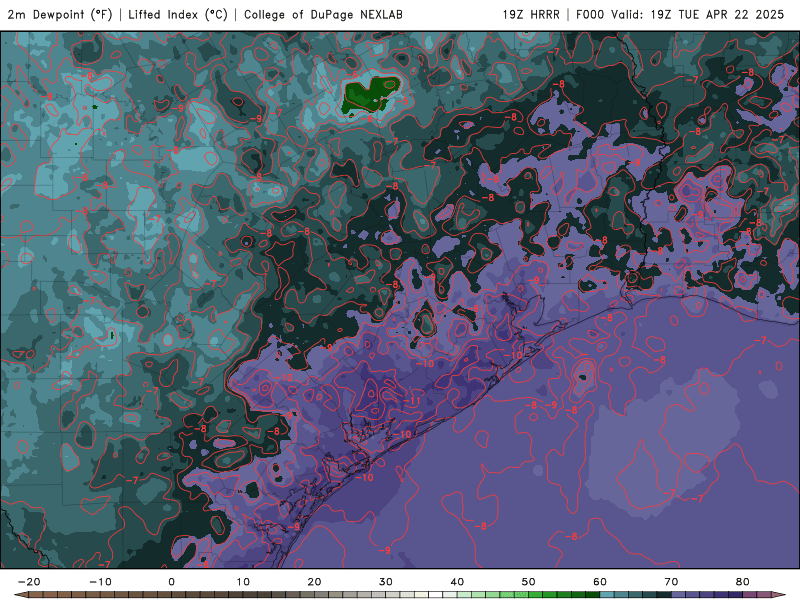Screen dimensions: 800x600
Task: Click the -20 colorbar label
Action: [29, 582]
